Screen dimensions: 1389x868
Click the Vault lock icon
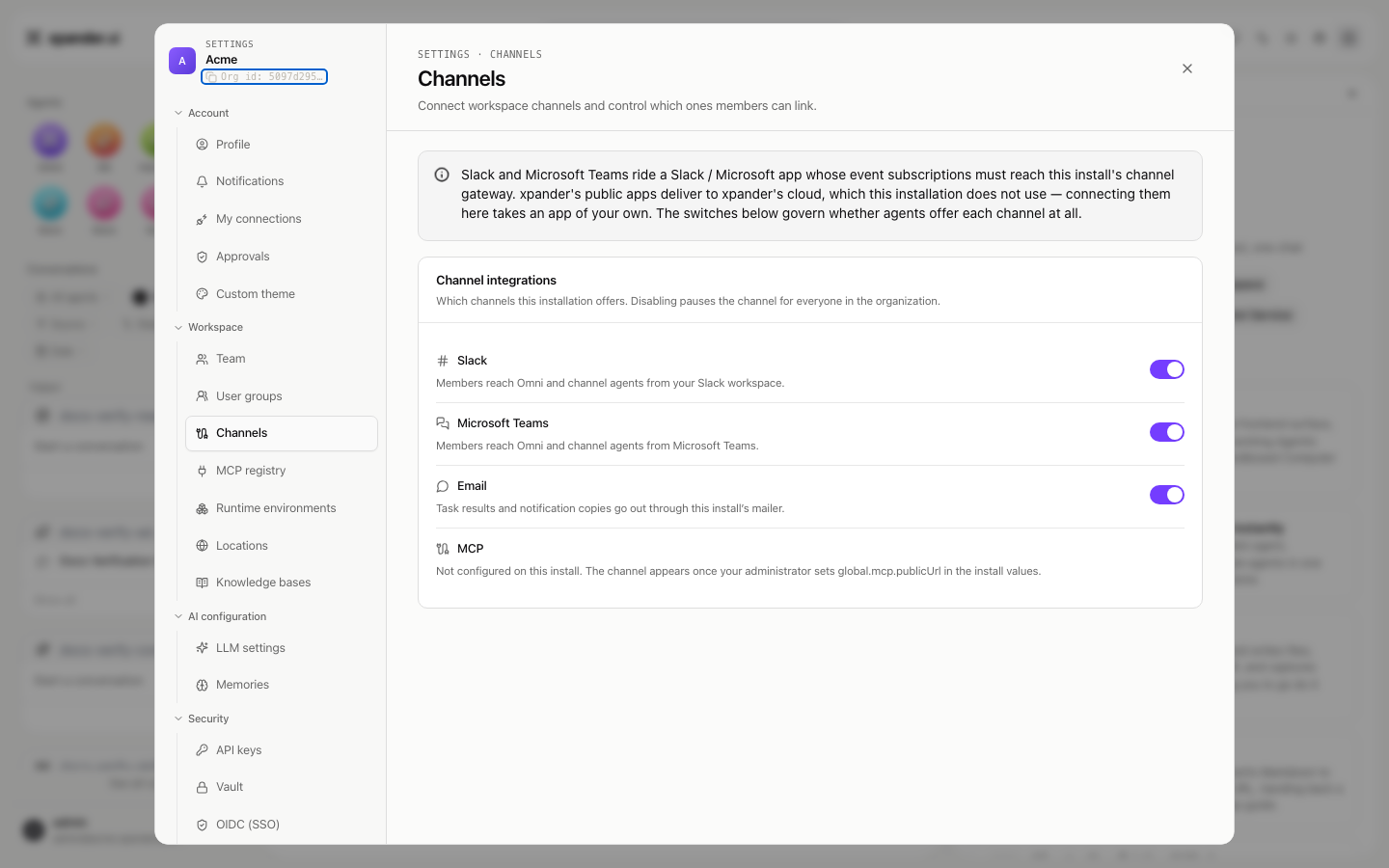pos(202,787)
